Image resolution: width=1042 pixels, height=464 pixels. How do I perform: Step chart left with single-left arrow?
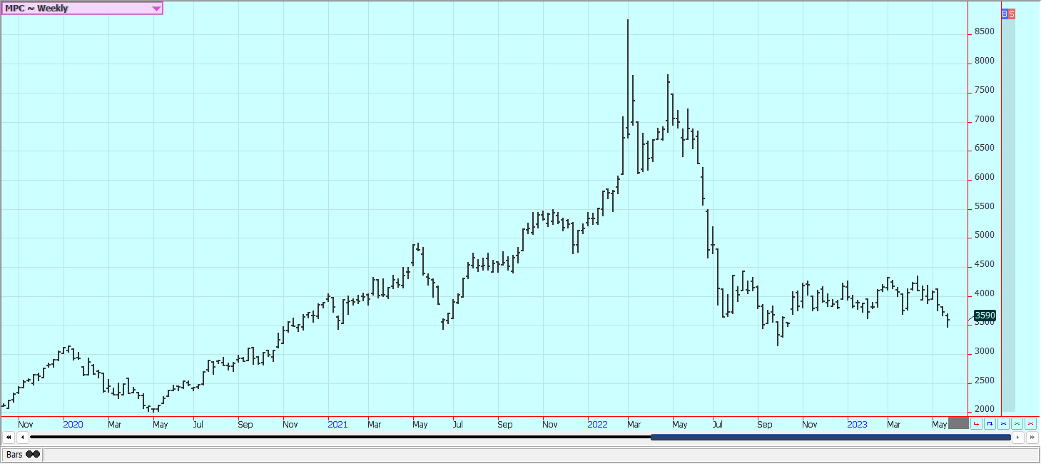22,437
